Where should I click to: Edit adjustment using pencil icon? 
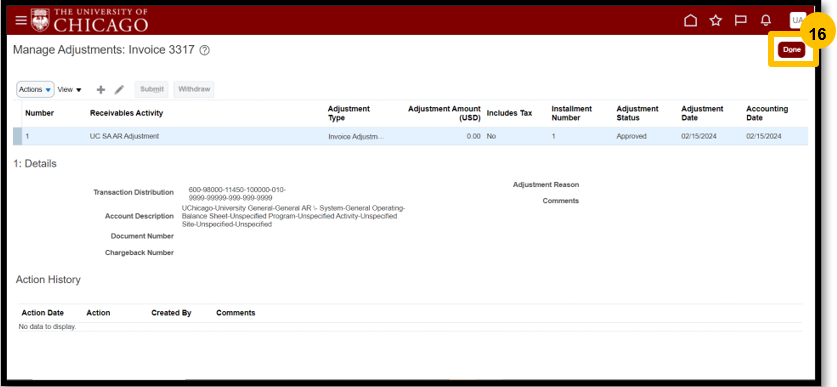119,90
